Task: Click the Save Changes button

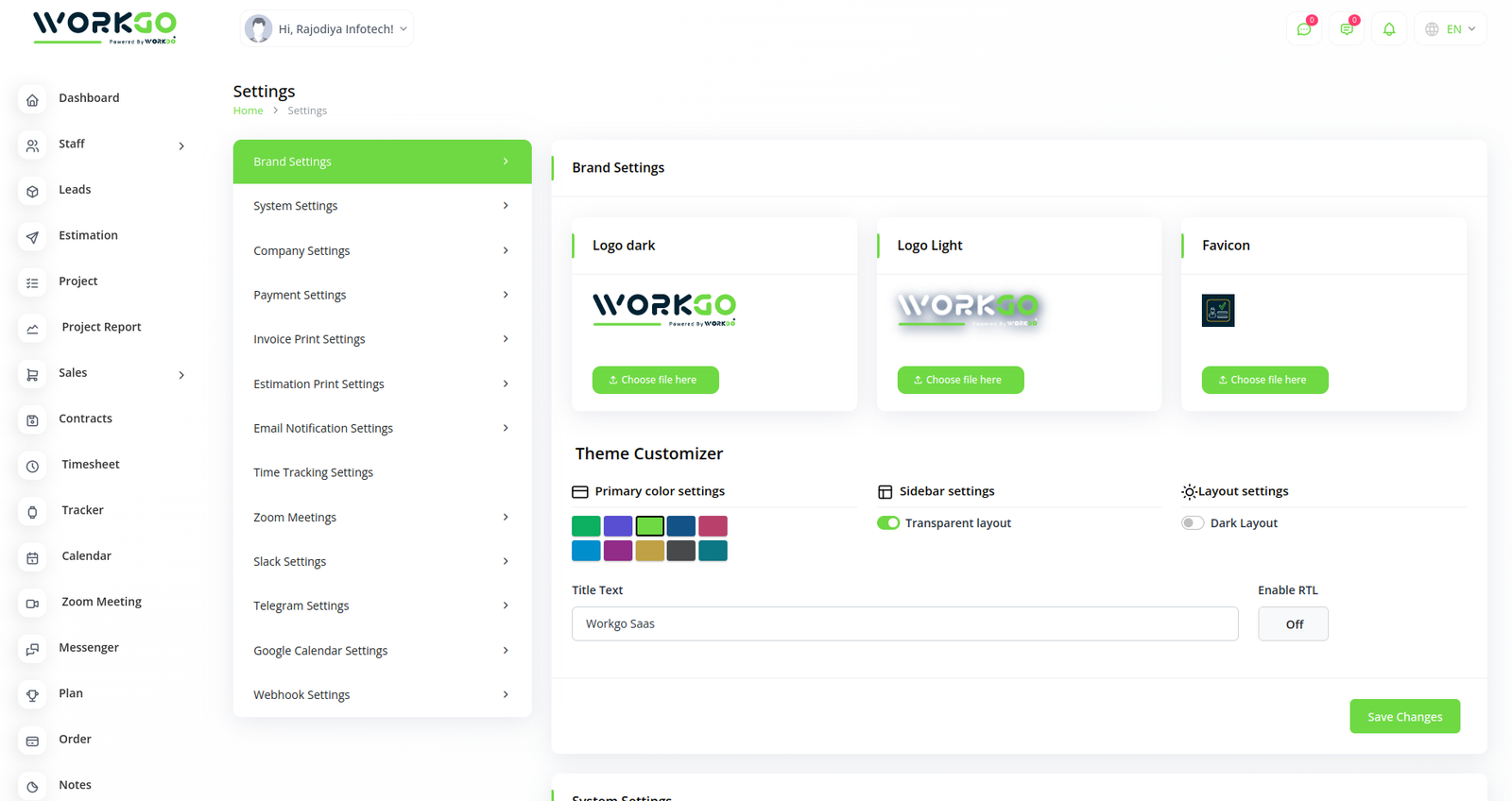Action: click(x=1404, y=716)
